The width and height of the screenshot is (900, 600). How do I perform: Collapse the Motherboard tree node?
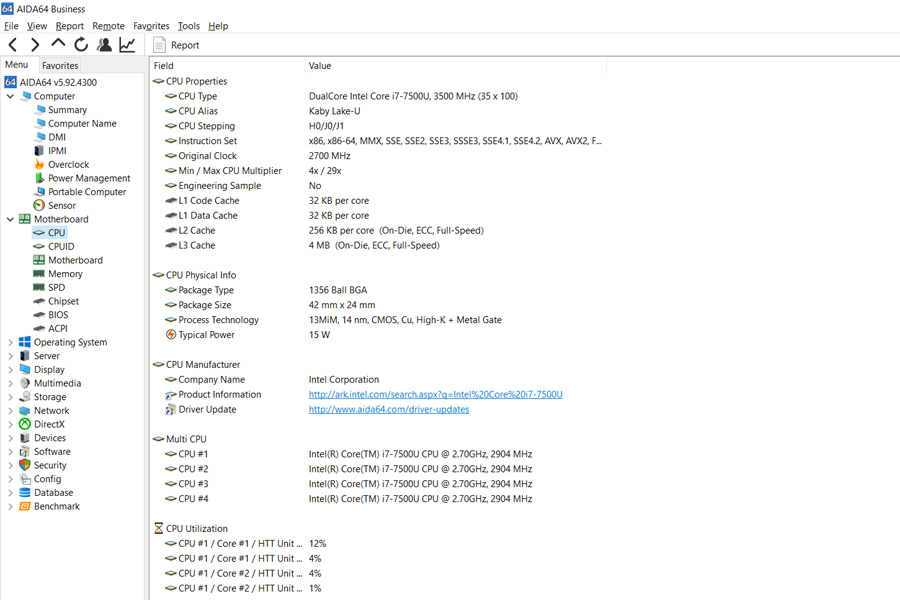[10, 219]
